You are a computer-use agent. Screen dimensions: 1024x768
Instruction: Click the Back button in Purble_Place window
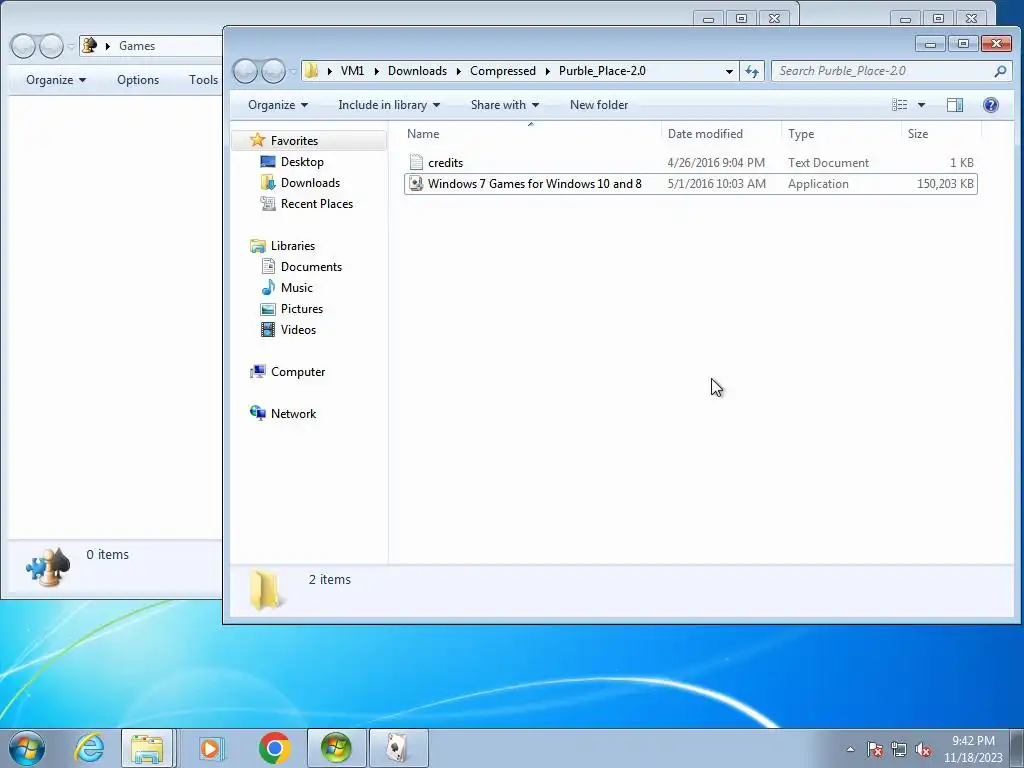click(x=246, y=71)
